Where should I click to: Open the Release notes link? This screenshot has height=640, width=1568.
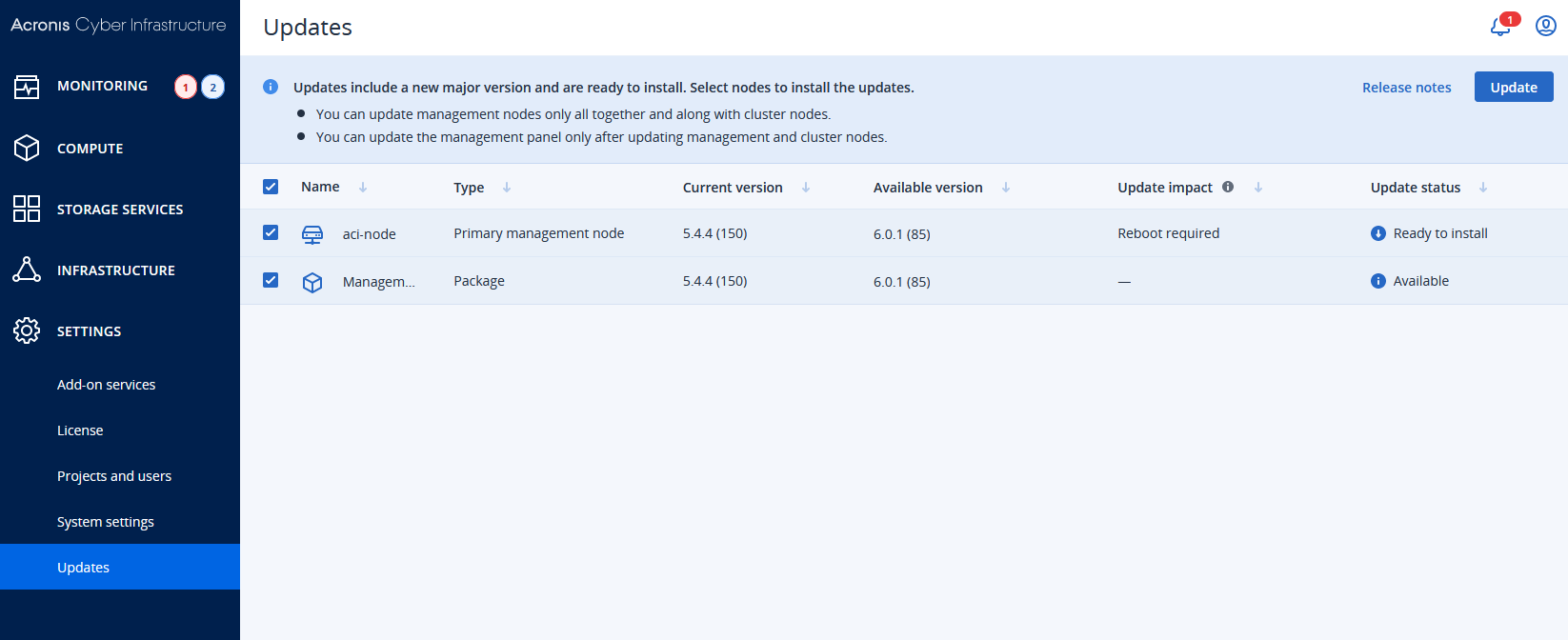(x=1407, y=87)
